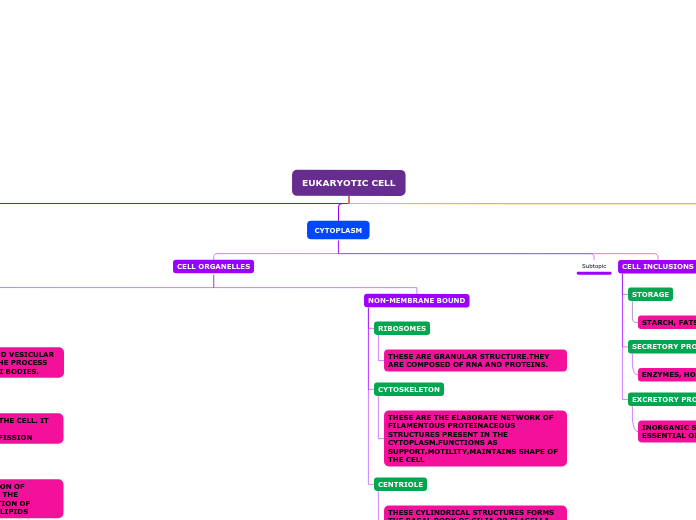Click the cytoskeleton filamentous network description
696x520 pixels.
475,438
